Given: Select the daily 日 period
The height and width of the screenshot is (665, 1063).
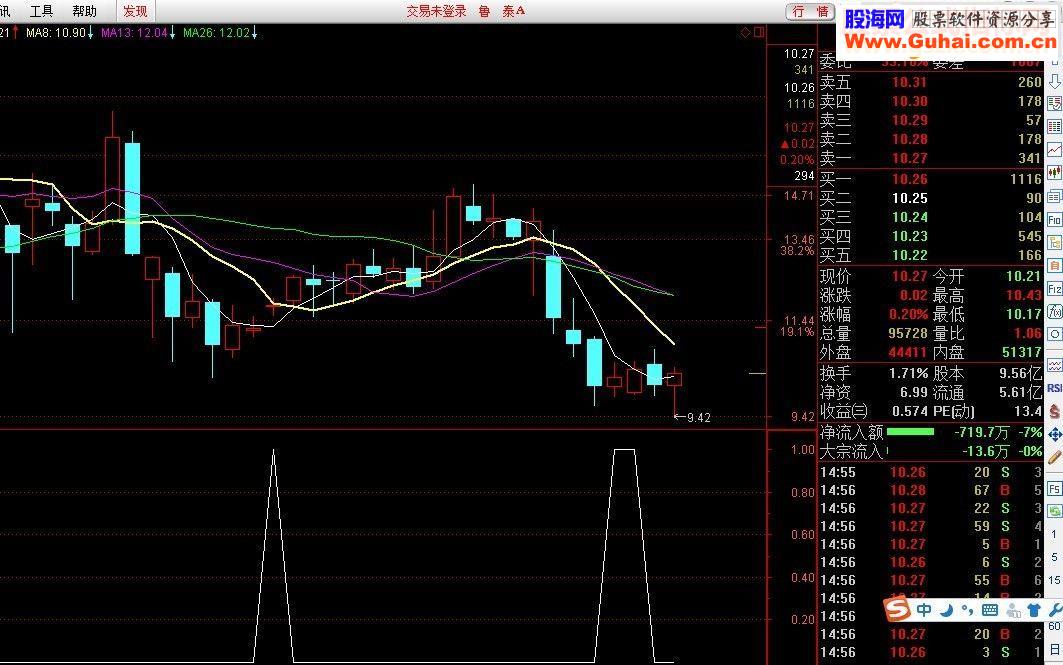Looking at the screenshot, I should tap(1054, 649).
